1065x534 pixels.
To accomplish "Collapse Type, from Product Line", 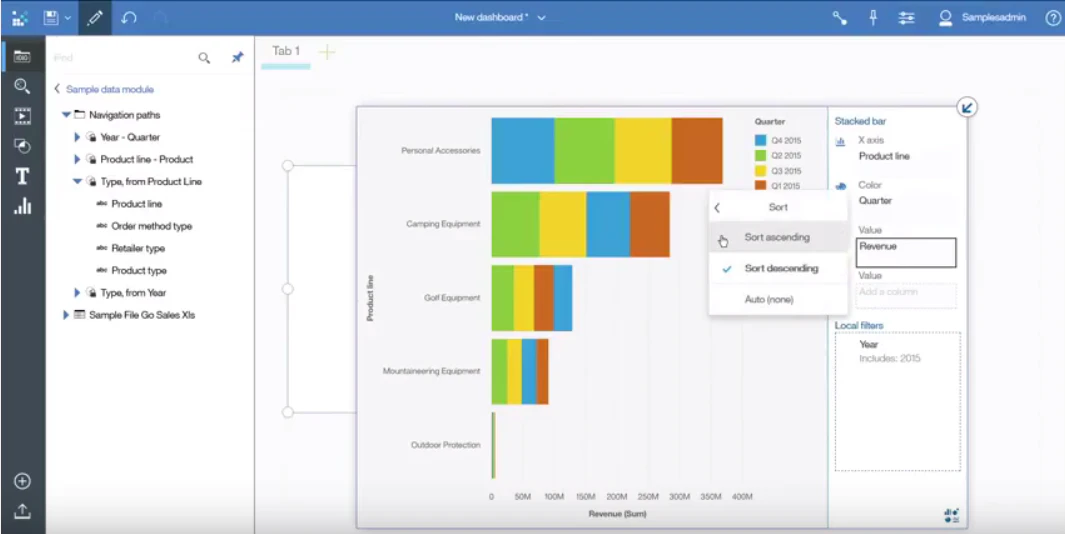I will [x=77, y=181].
